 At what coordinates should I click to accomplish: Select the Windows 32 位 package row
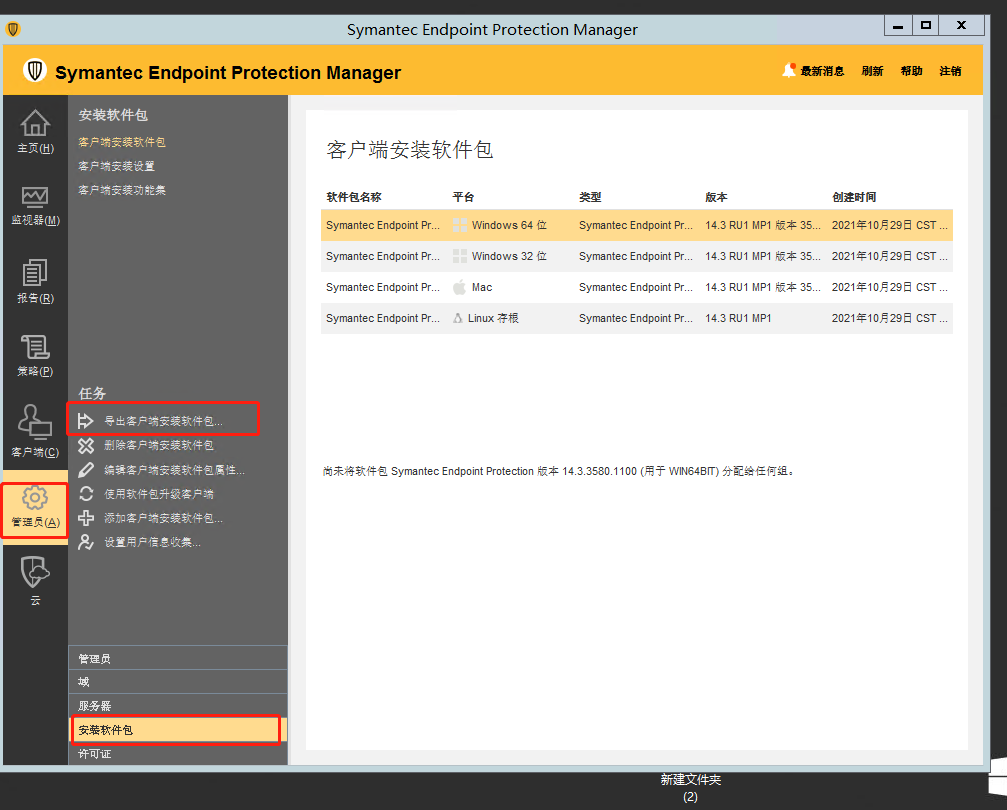pos(636,256)
